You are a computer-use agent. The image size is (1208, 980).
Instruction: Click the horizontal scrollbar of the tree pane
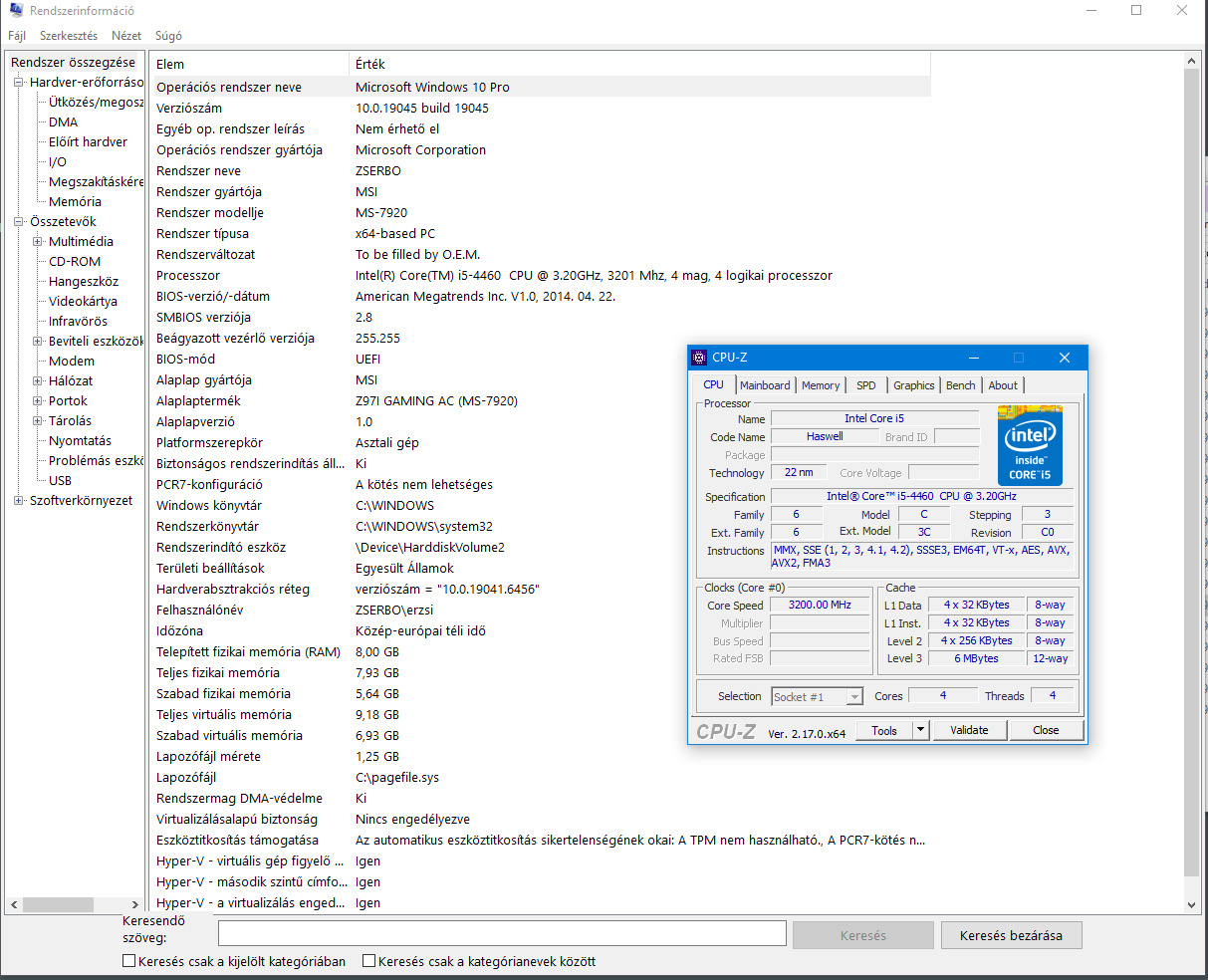[58, 904]
